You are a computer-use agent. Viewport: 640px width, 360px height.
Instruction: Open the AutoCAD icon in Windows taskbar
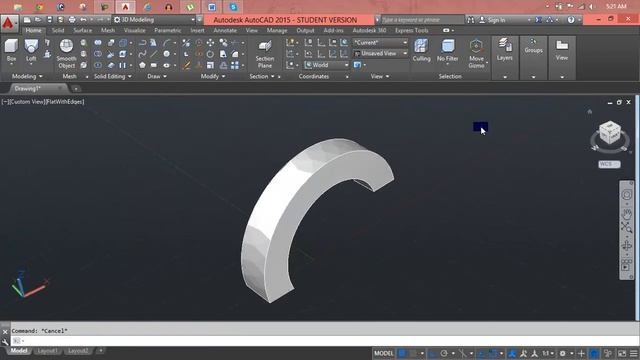click(x=126, y=7)
